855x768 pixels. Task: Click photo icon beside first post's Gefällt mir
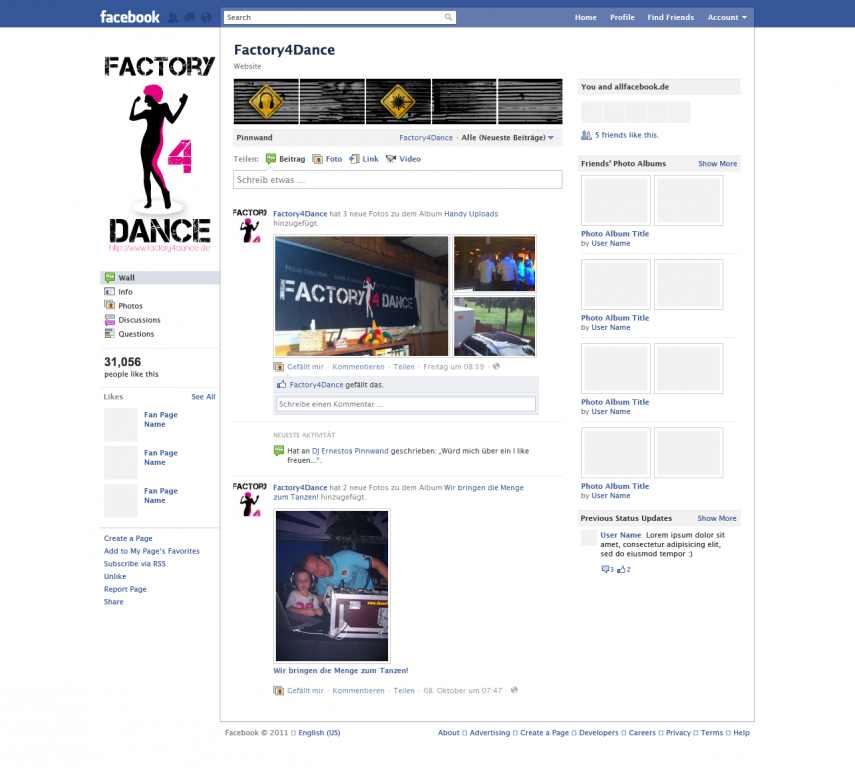pyautogui.click(x=279, y=367)
